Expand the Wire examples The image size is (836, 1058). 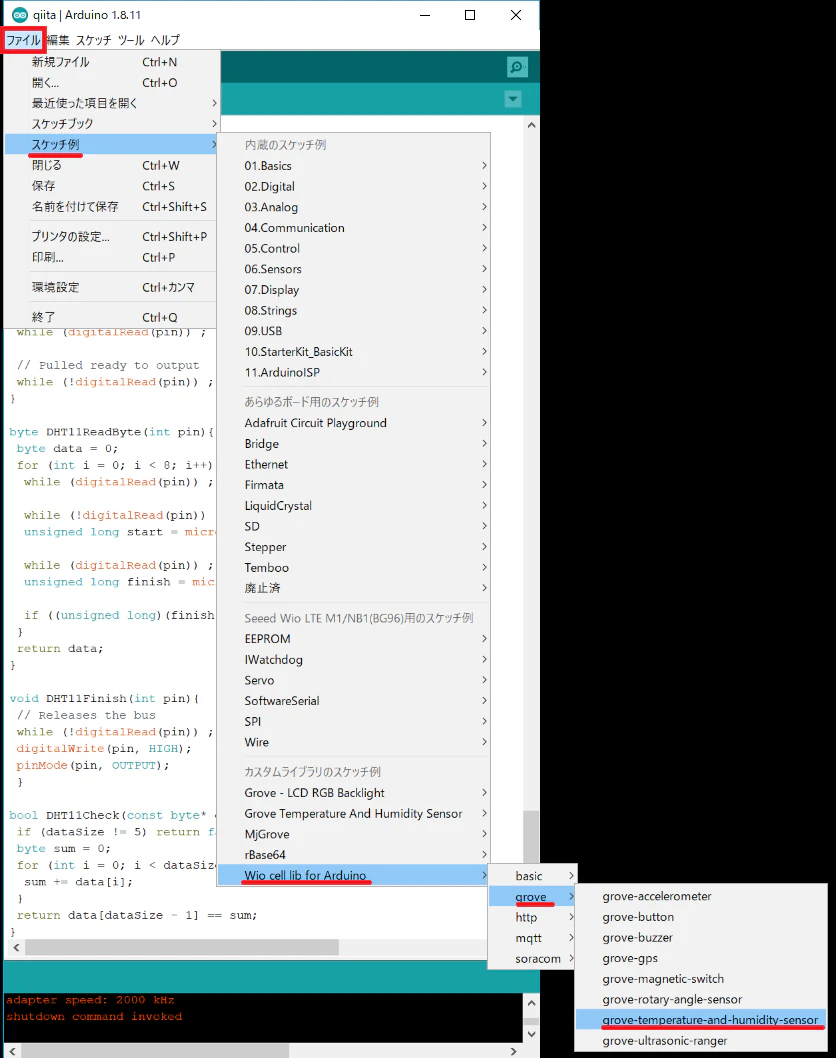point(354,742)
